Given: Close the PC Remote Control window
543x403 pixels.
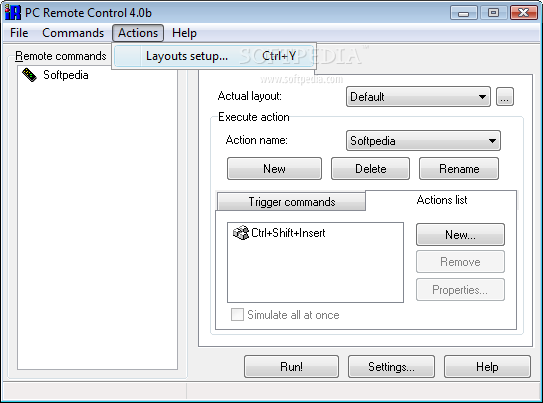Looking at the screenshot, I should [x=524, y=13].
